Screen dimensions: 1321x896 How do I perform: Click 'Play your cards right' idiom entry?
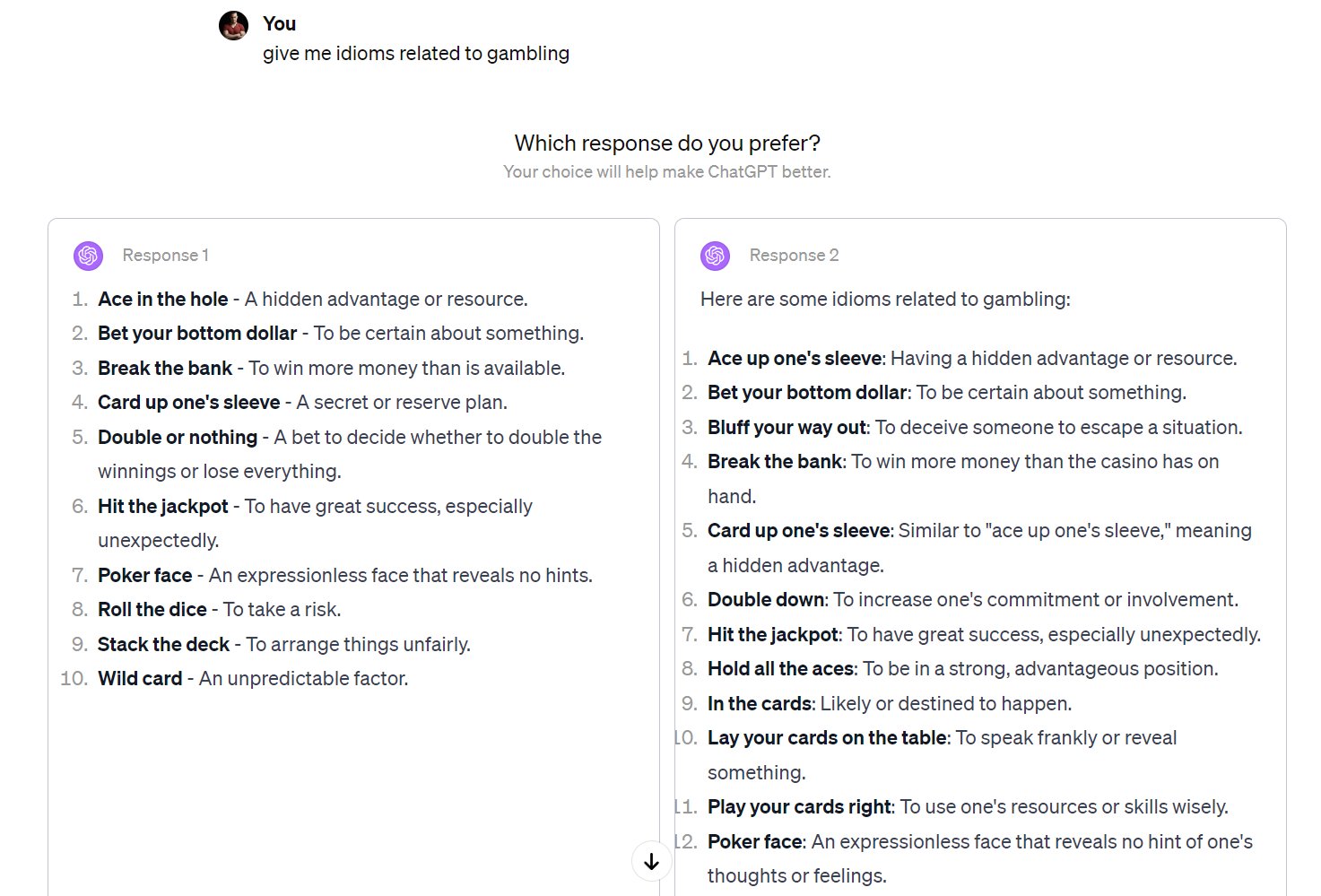pyautogui.click(x=799, y=807)
